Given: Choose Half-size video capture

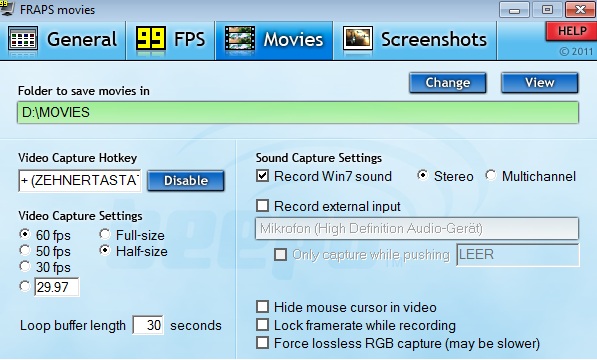Looking at the screenshot, I should pos(105,250).
